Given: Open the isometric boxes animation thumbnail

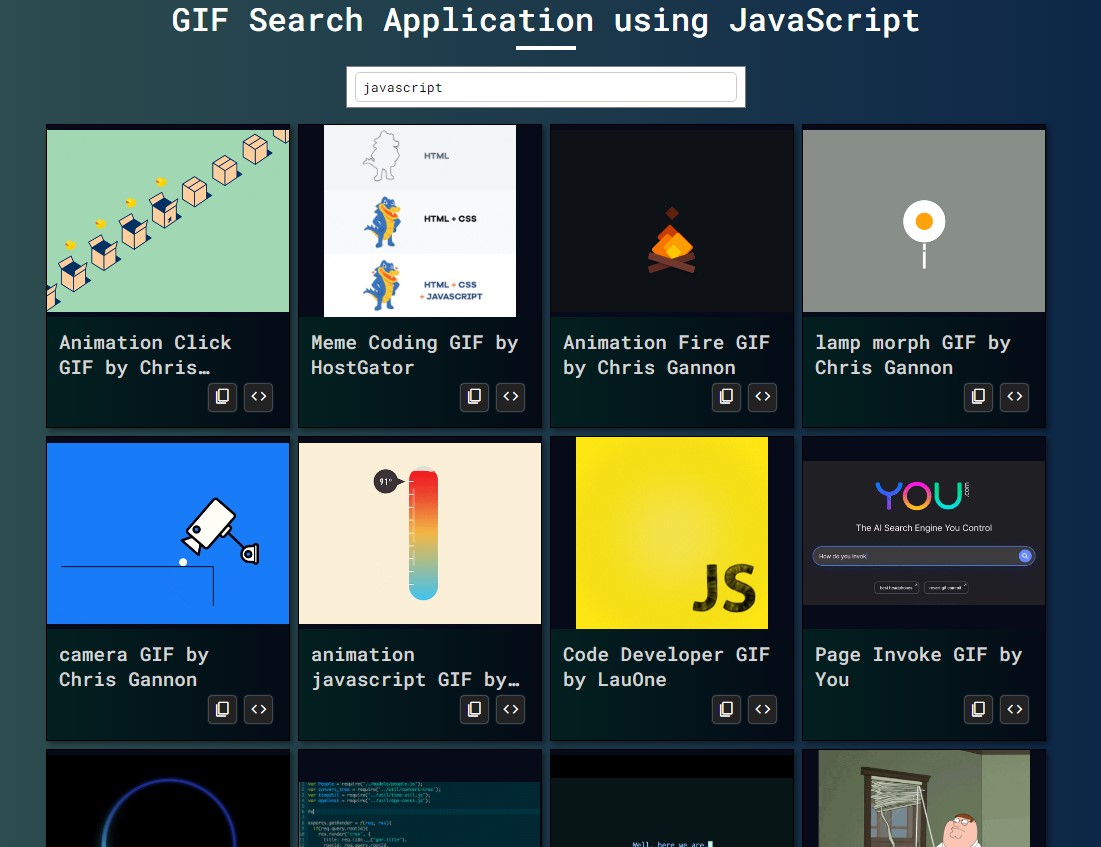Looking at the screenshot, I should click(x=168, y=221).
